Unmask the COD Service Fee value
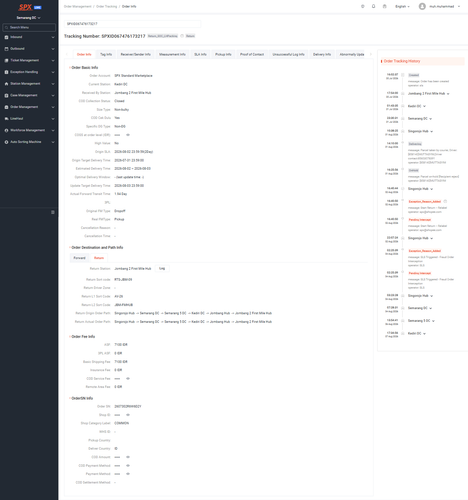 [x=128, y=379]
